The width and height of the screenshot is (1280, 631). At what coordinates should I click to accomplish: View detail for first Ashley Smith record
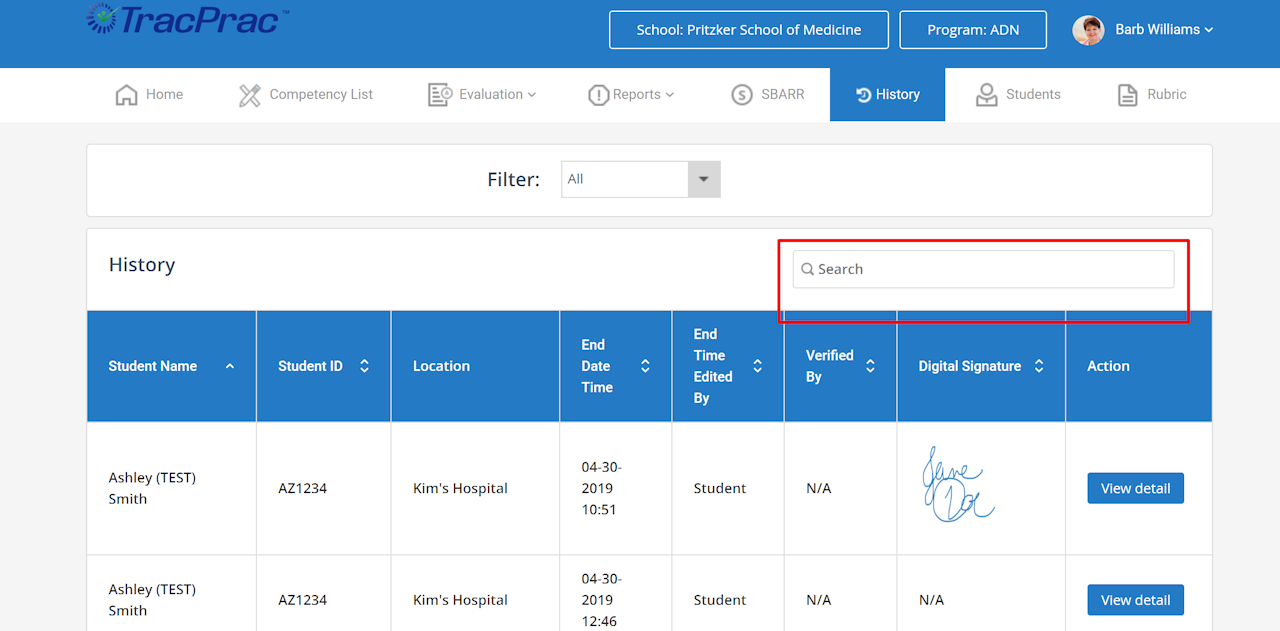tap(1135, 488)
